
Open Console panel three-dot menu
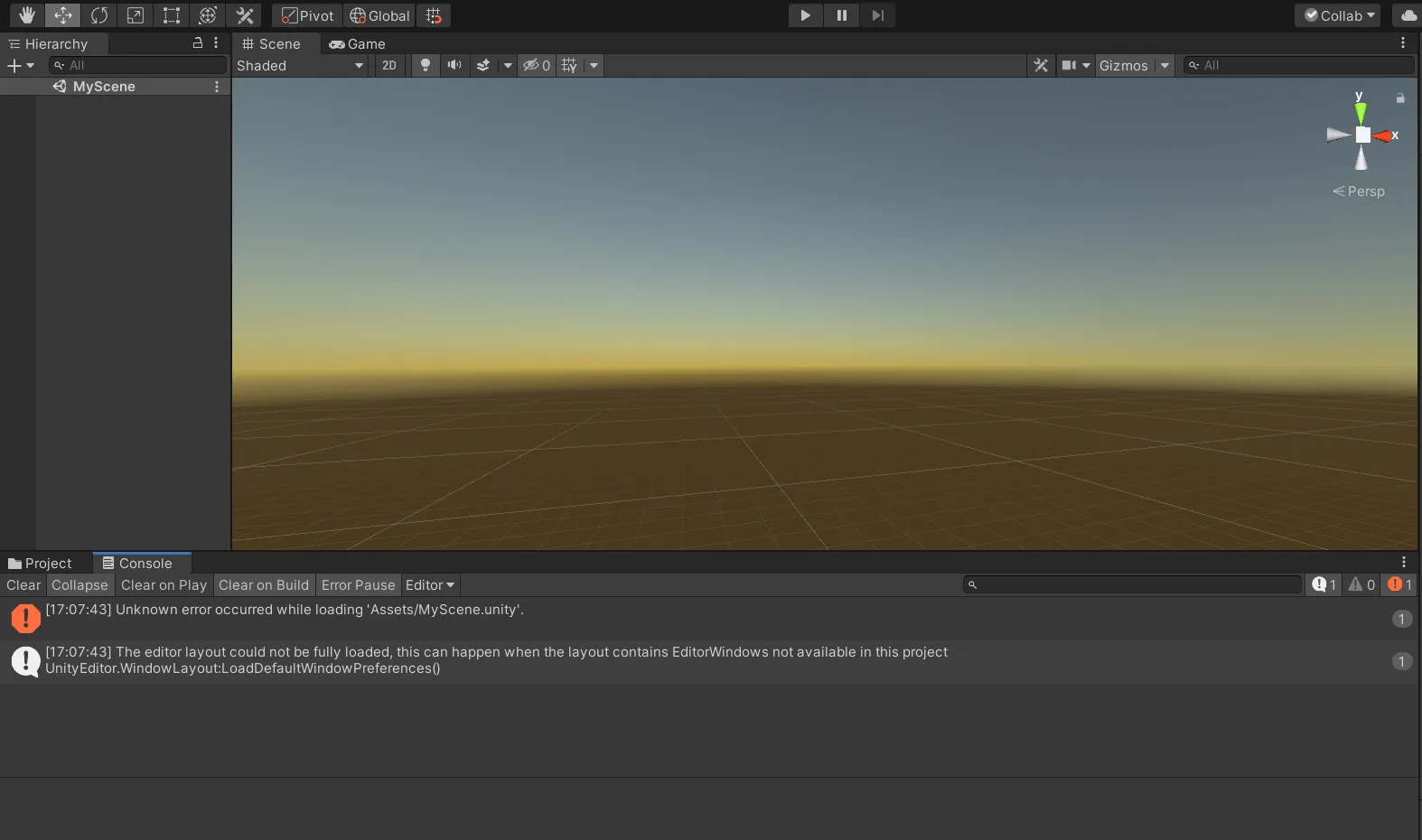(x=1404, y=562)
